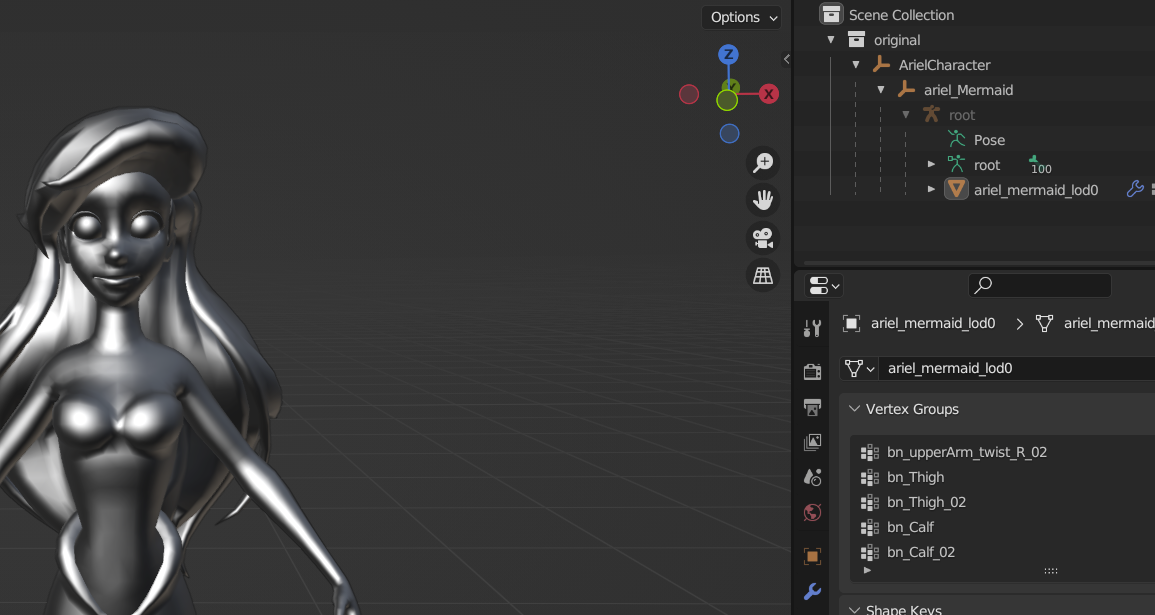Image resolution: width=1155 pixels, height=615 pixels.
Task: Expand the root armature data row
Action: (931, 164)
